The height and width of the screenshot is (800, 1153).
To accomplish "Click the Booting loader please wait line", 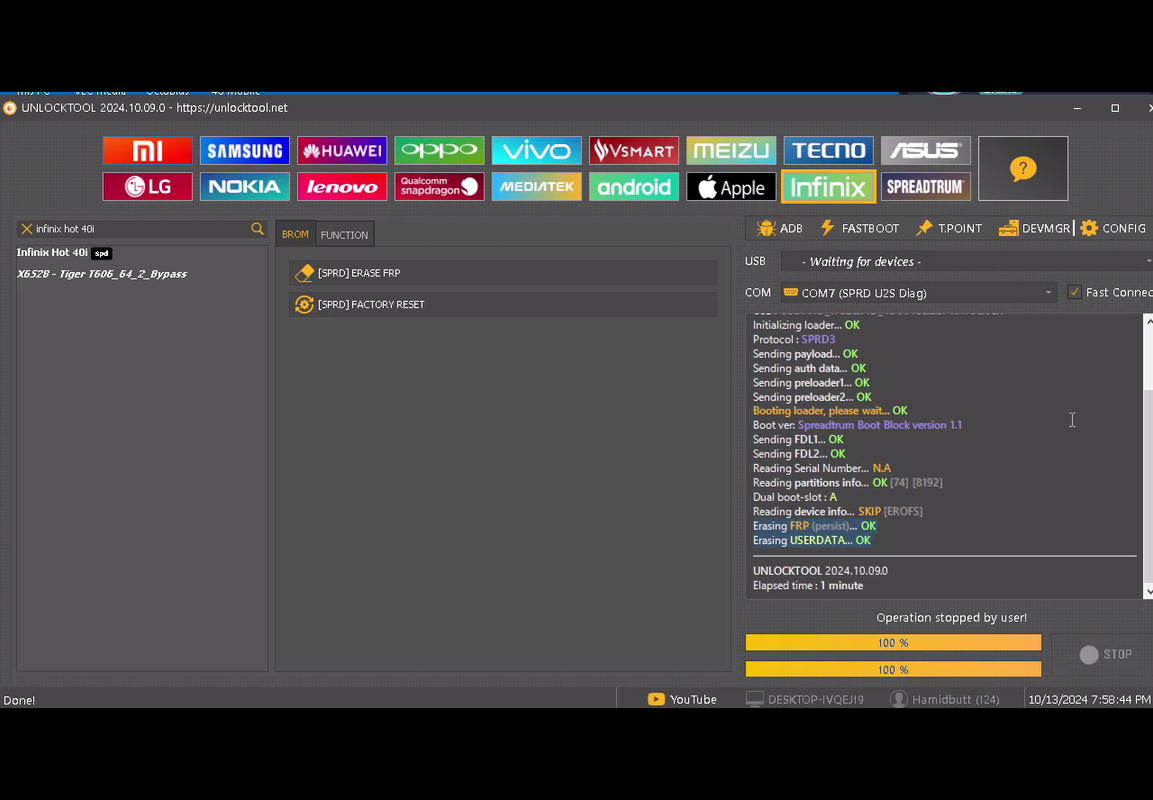I will click(830, 411).
